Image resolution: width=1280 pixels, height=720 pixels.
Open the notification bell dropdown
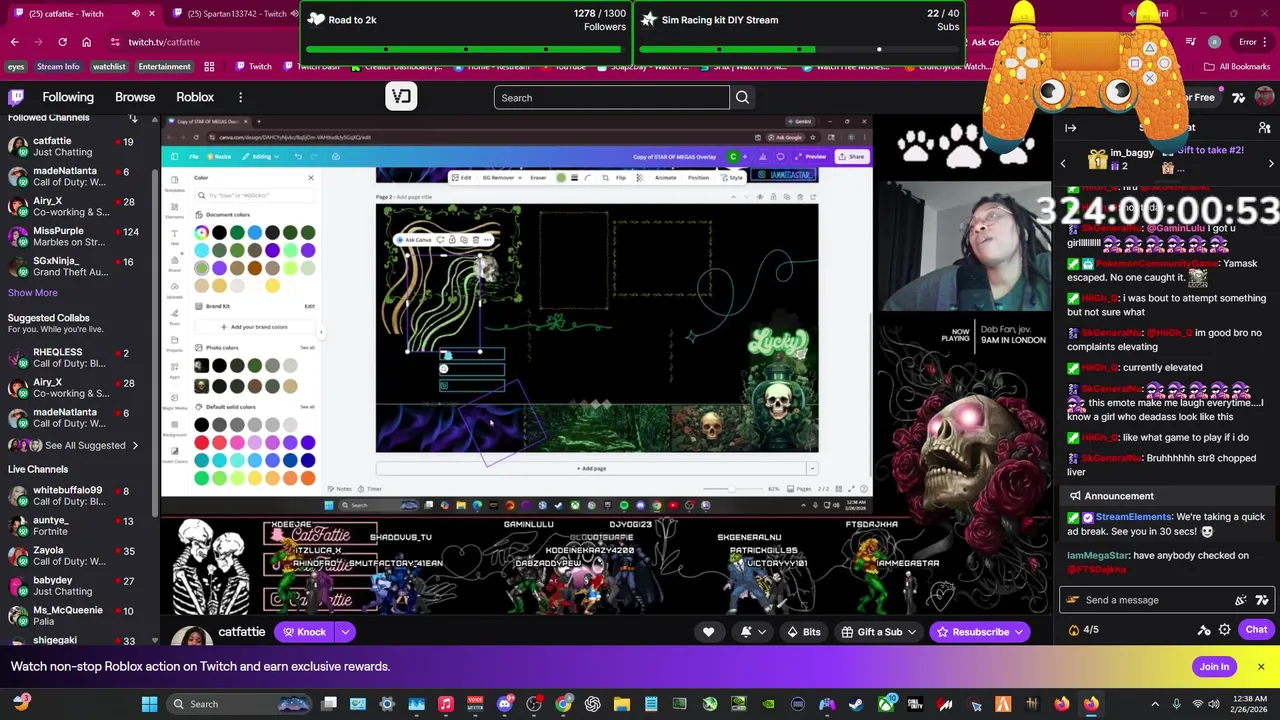(x=752, y=632)
